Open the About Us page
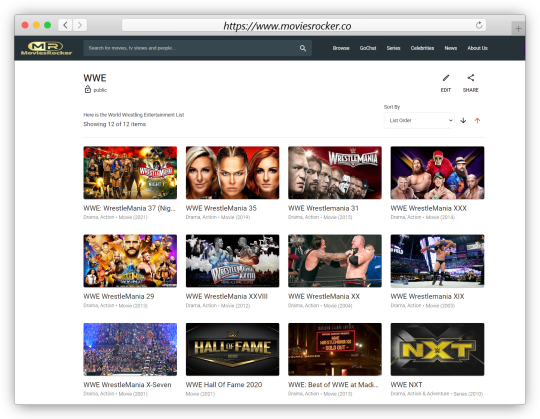Screen dimensions: 540x419 pos(477,48)
